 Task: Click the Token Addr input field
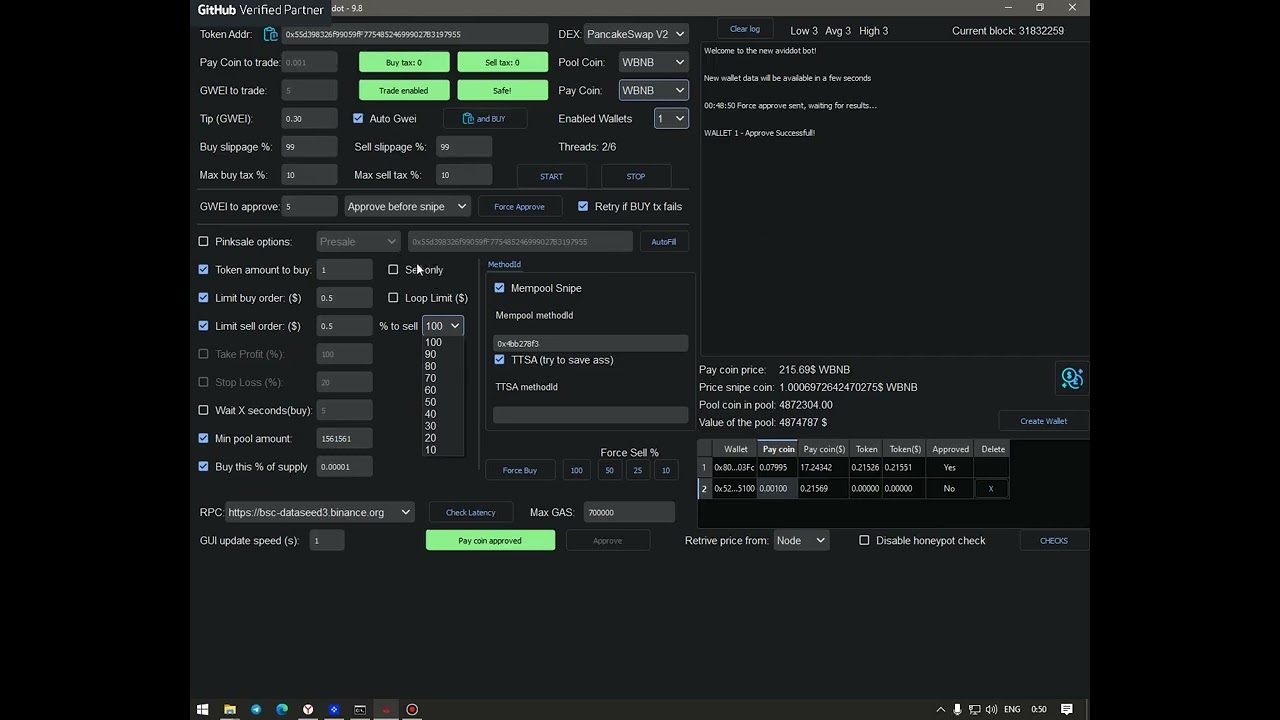pos(415,34)
